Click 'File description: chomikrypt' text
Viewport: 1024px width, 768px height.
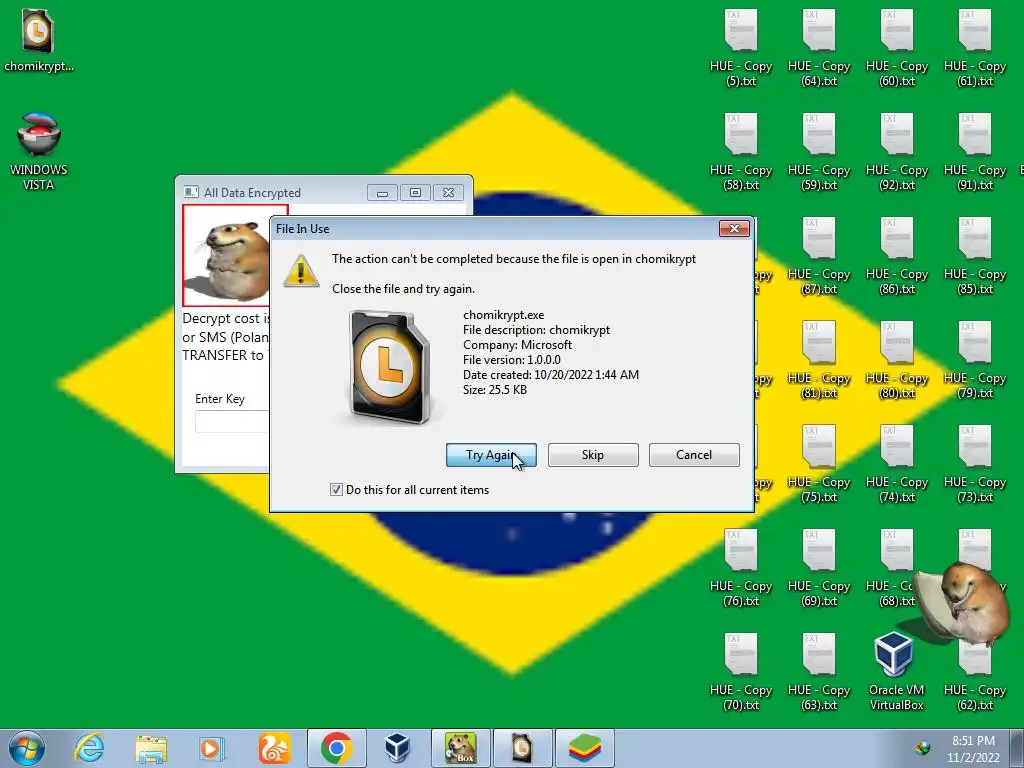click(x=537, y=330)
